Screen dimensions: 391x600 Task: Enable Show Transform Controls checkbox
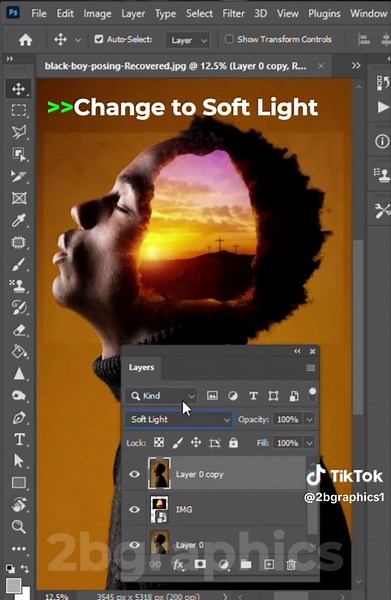229,39
